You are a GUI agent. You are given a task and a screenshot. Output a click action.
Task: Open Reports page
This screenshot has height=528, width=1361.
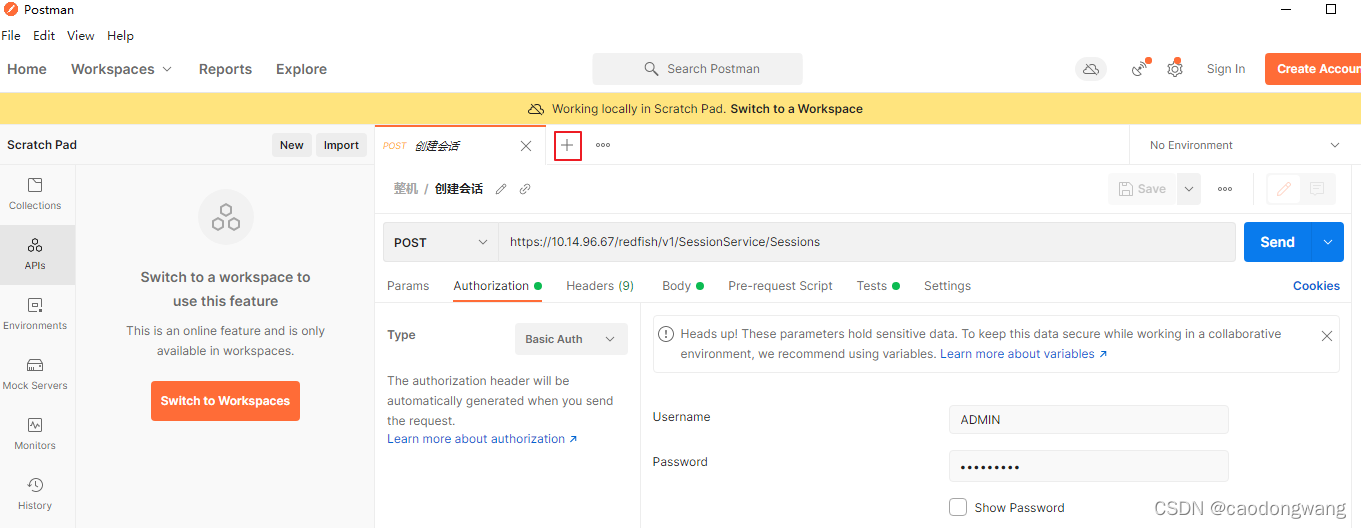225,69
